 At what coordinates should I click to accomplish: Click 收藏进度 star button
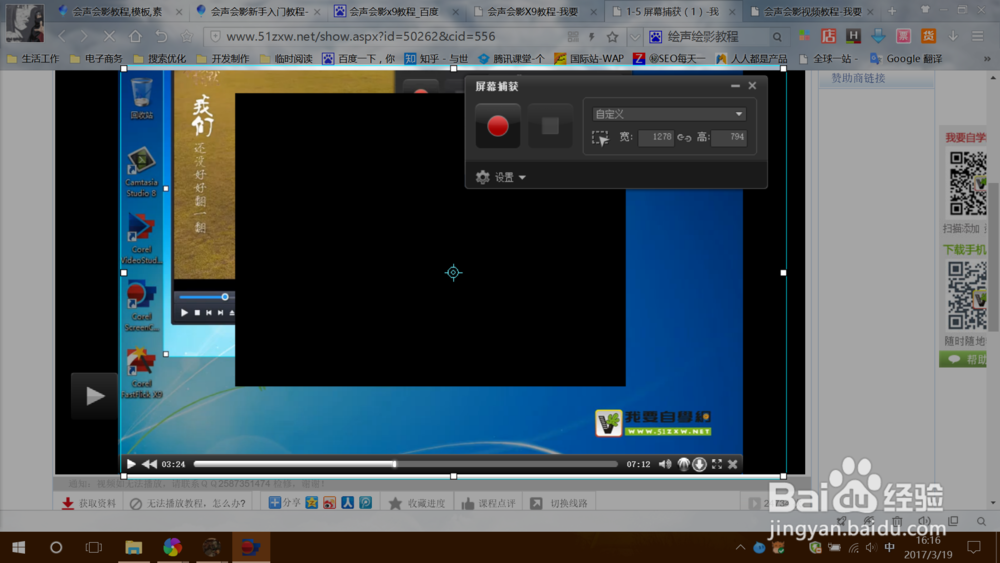point(417,503)
